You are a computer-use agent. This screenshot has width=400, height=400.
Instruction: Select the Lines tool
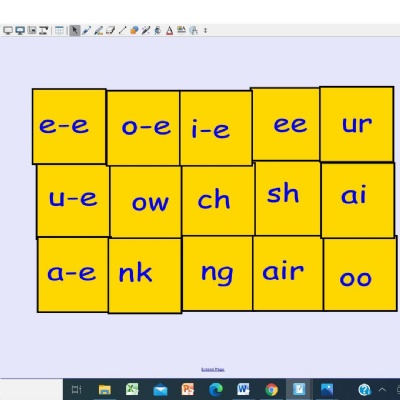[x=122, y=30]
